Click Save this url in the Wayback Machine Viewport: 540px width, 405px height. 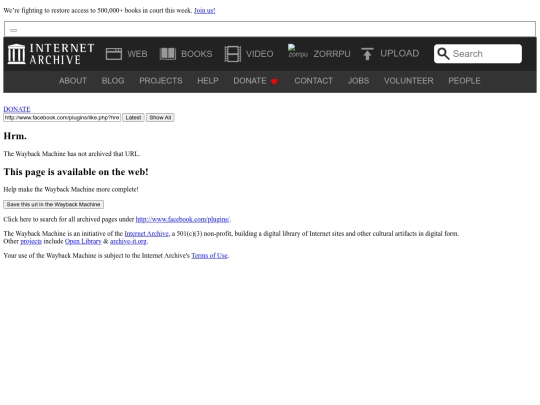click(53, 205)
